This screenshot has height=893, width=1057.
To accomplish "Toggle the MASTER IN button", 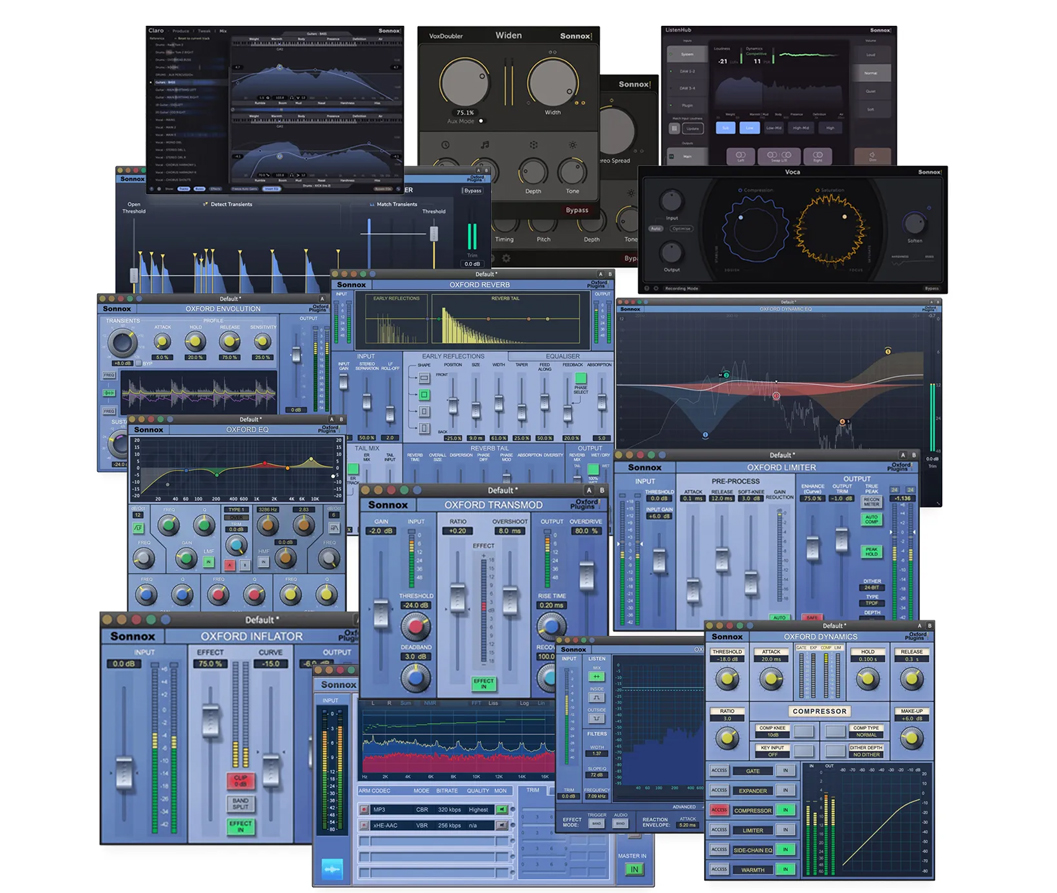I will (x=634, y=869).
